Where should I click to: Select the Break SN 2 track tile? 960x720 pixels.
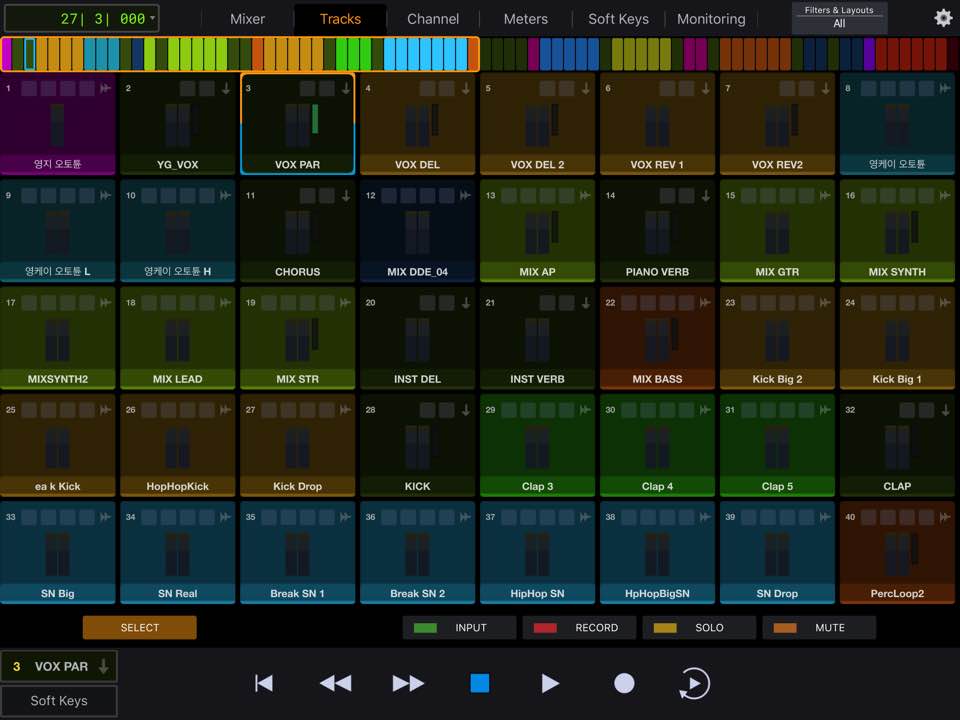417,553
